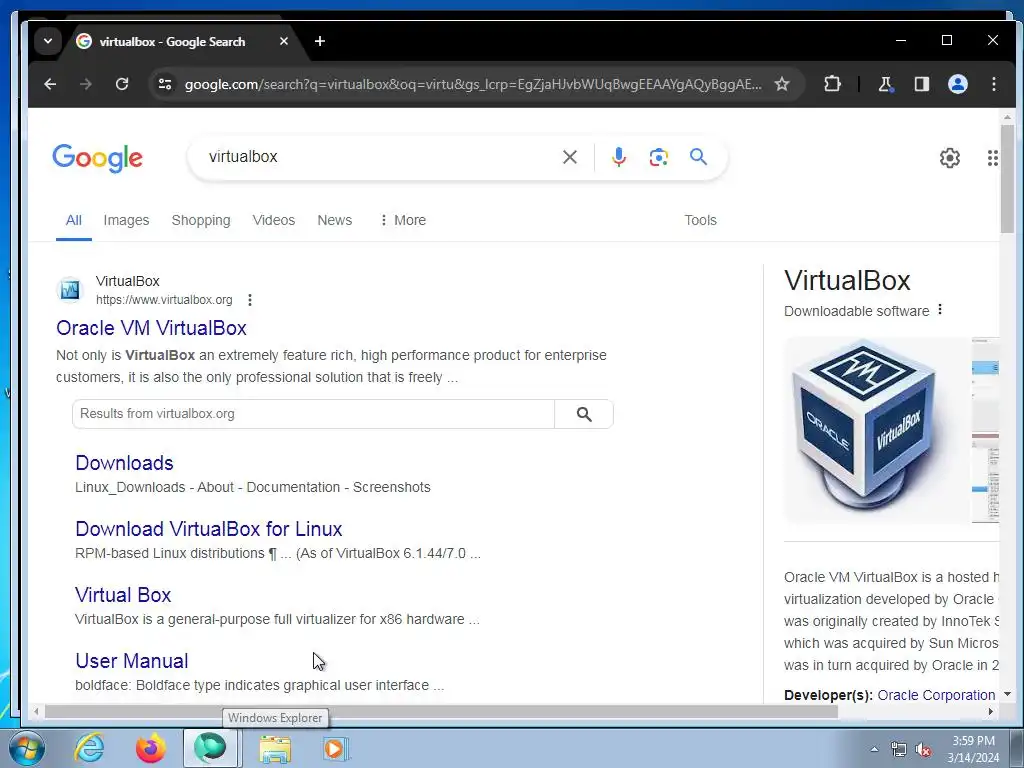This screenshot has width=1024, height=768.
Task: Show hidden tray icons arrow
Action: pos(874,749)
